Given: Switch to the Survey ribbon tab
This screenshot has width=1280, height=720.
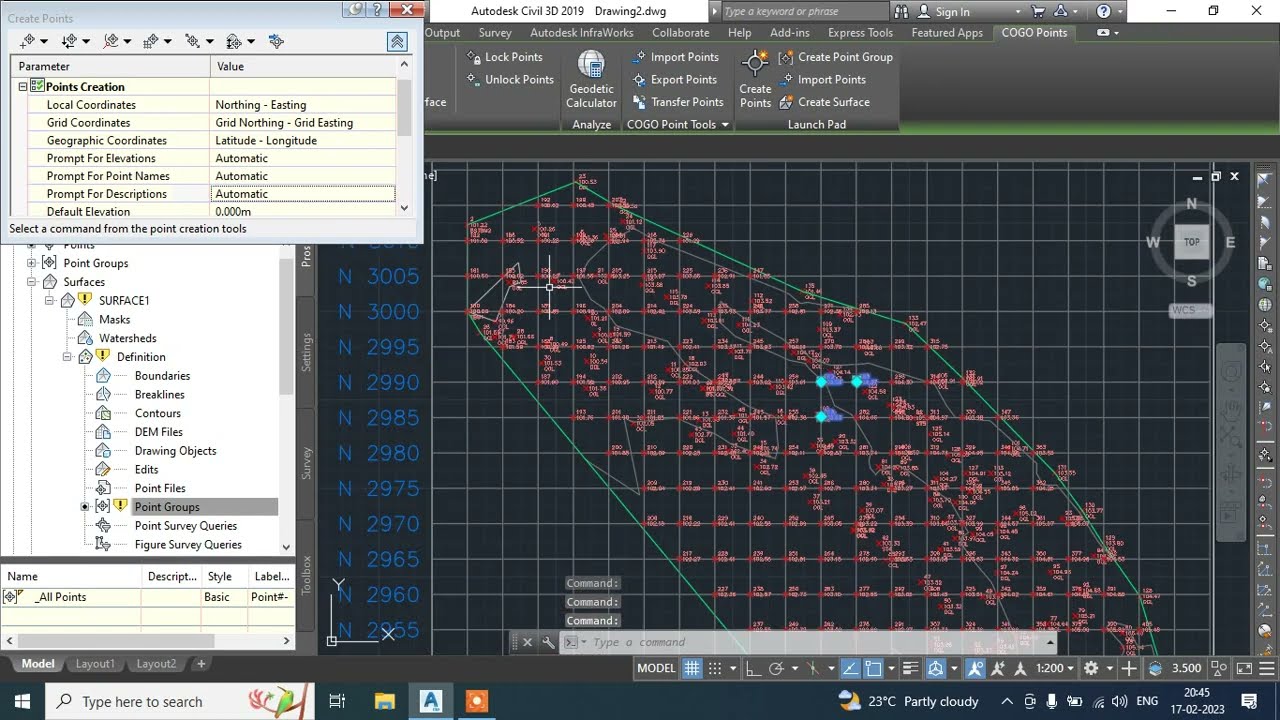Looking at the screenshot, I should click(495, 32).
